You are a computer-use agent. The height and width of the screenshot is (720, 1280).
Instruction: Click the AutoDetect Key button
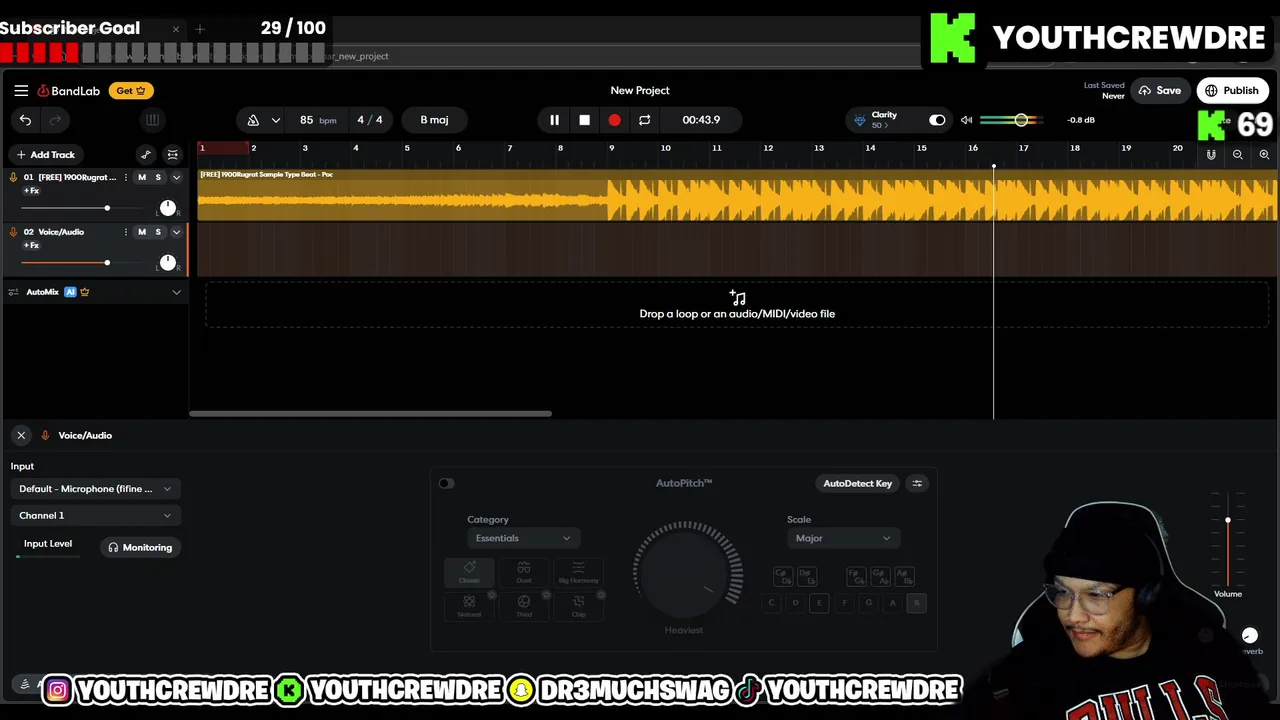click(857, 483)
